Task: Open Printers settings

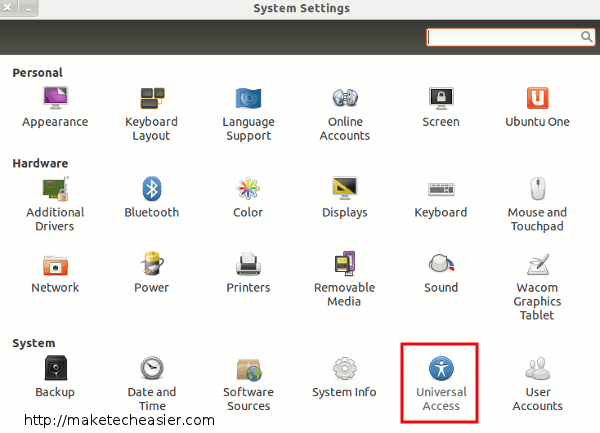Action: [248, 273]
